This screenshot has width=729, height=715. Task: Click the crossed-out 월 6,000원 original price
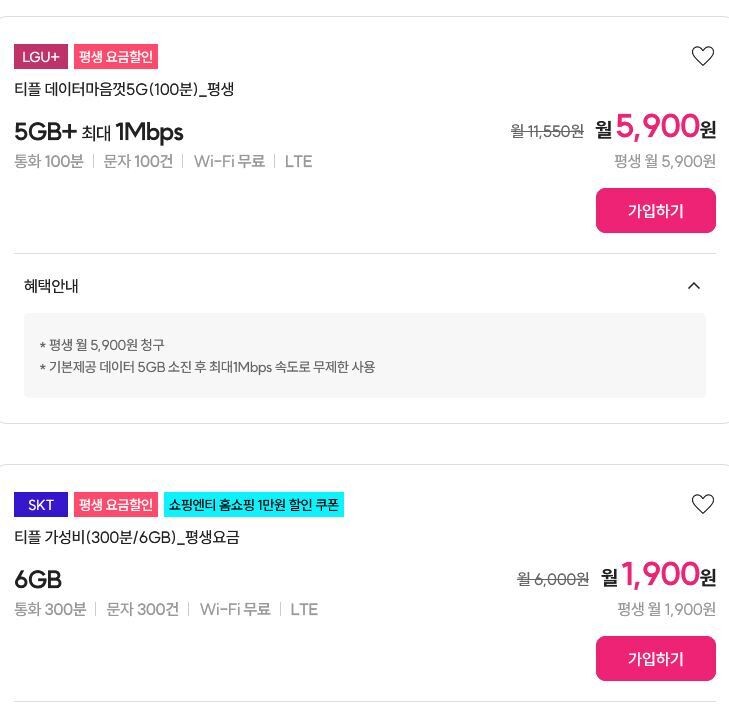point(553,579)
